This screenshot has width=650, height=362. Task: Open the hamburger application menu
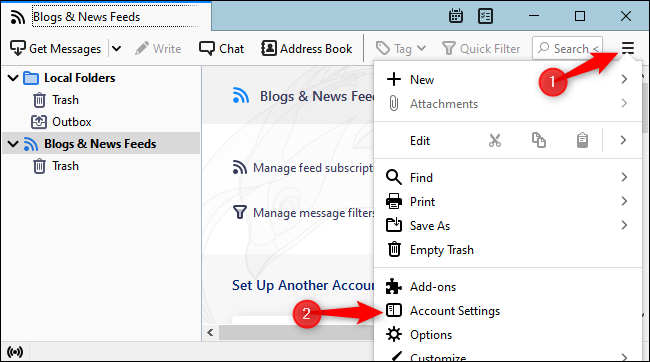tap(628, 48)
